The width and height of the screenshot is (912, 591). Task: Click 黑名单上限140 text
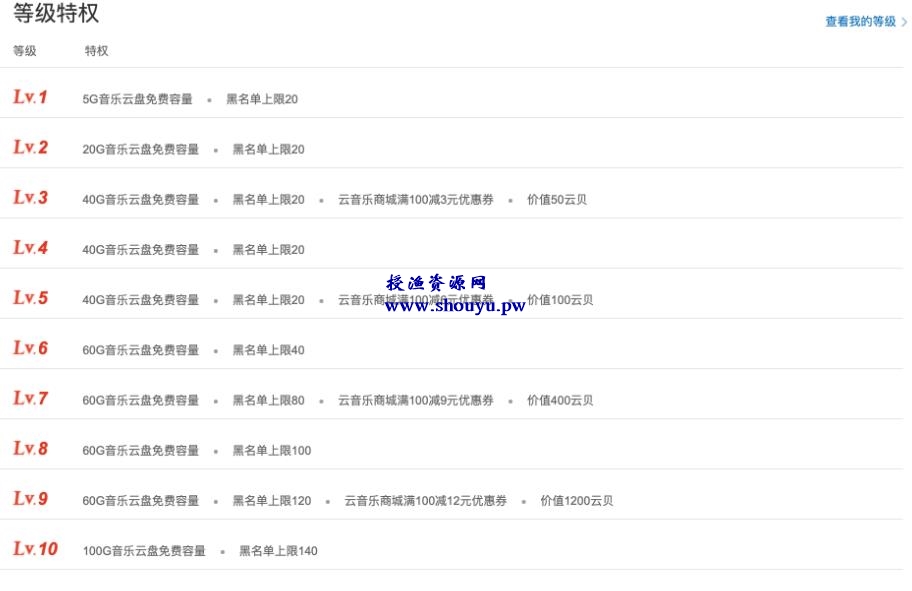(278, 551)
